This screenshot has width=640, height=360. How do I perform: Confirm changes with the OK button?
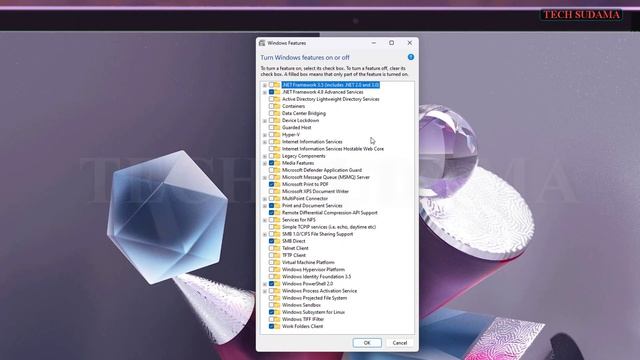coord(367,343)
